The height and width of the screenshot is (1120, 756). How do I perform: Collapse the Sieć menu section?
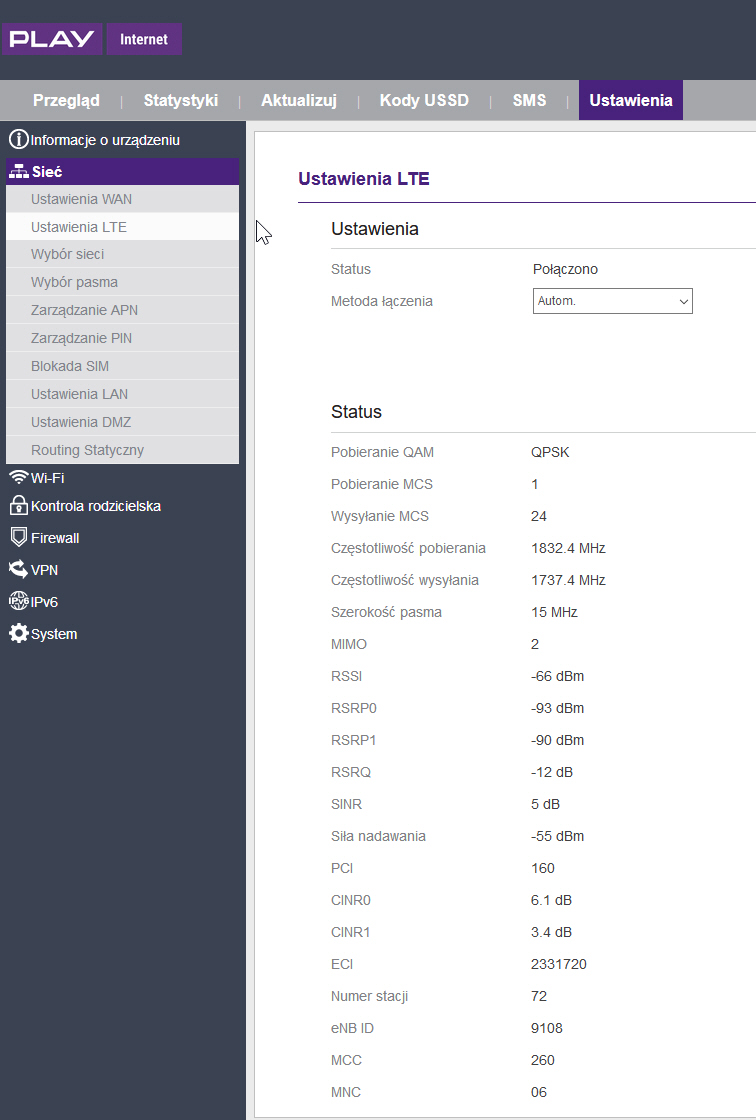click(x=122, y=171)
